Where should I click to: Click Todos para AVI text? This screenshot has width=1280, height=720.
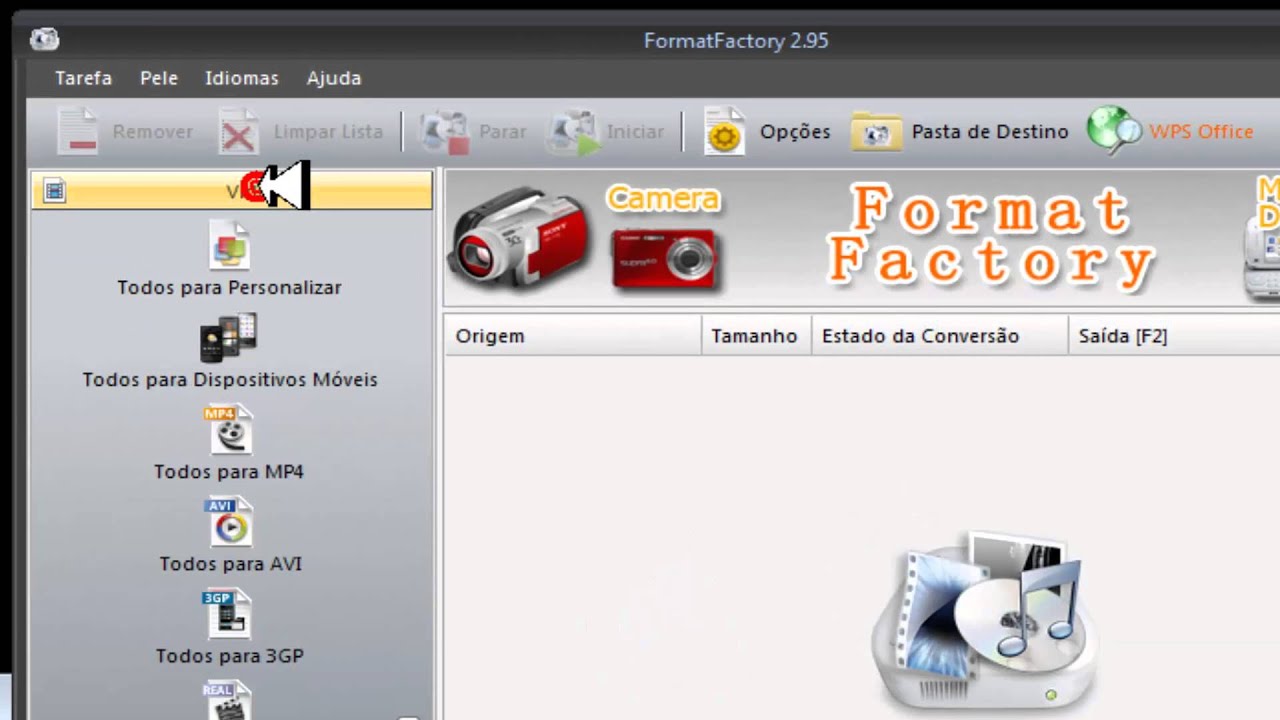point(230,563)
